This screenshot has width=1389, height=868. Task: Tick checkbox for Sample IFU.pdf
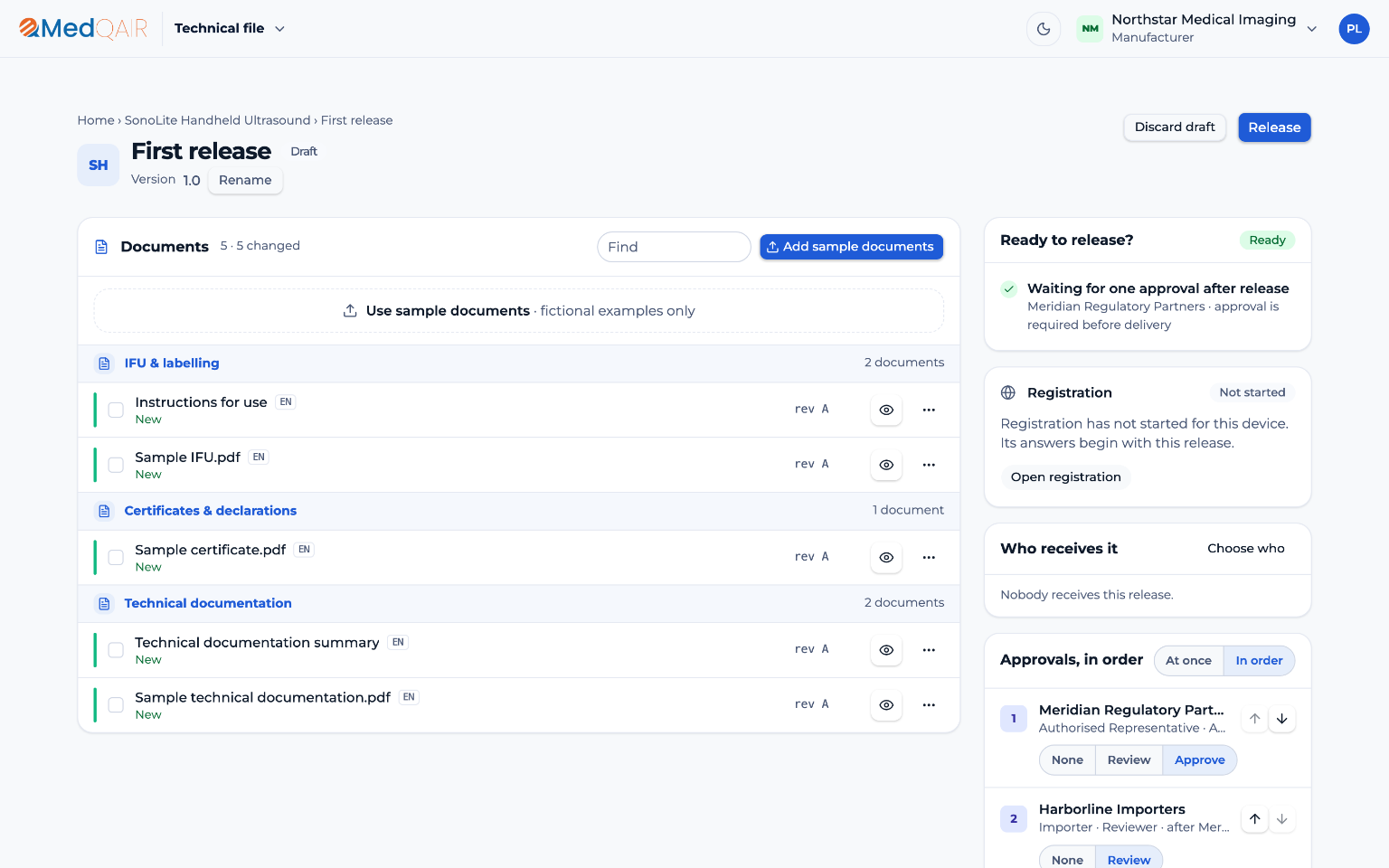point(116,465)
